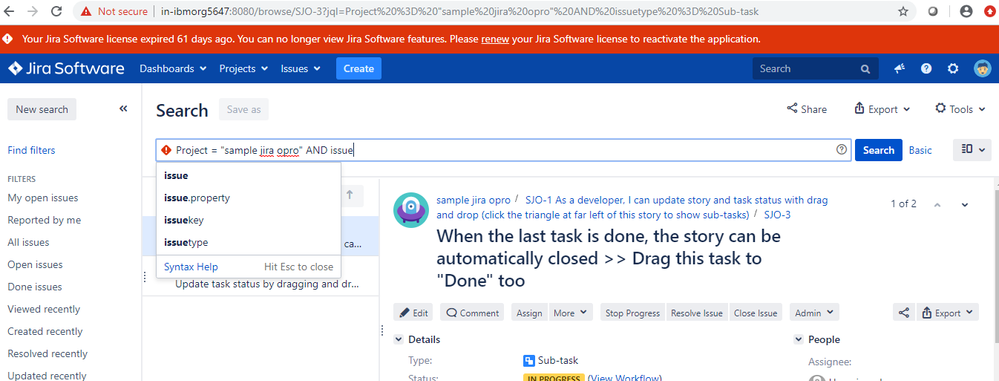Select My open issues filter

43,198
